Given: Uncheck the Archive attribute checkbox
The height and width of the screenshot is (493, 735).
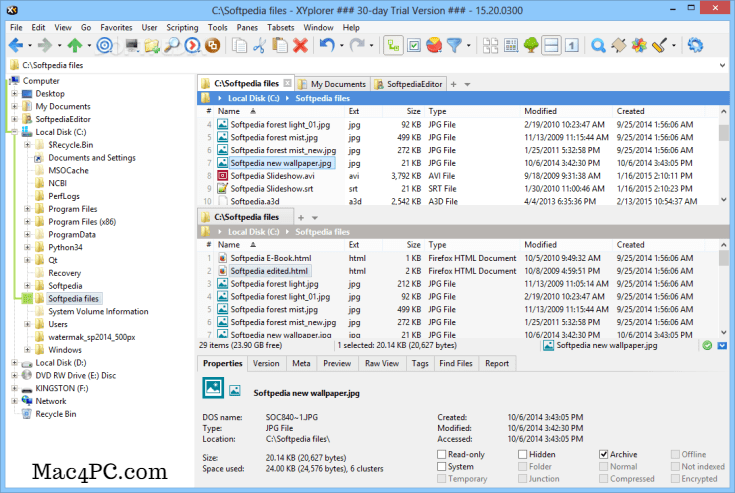Looking at the screenshot, I should (x=603, y=454).
